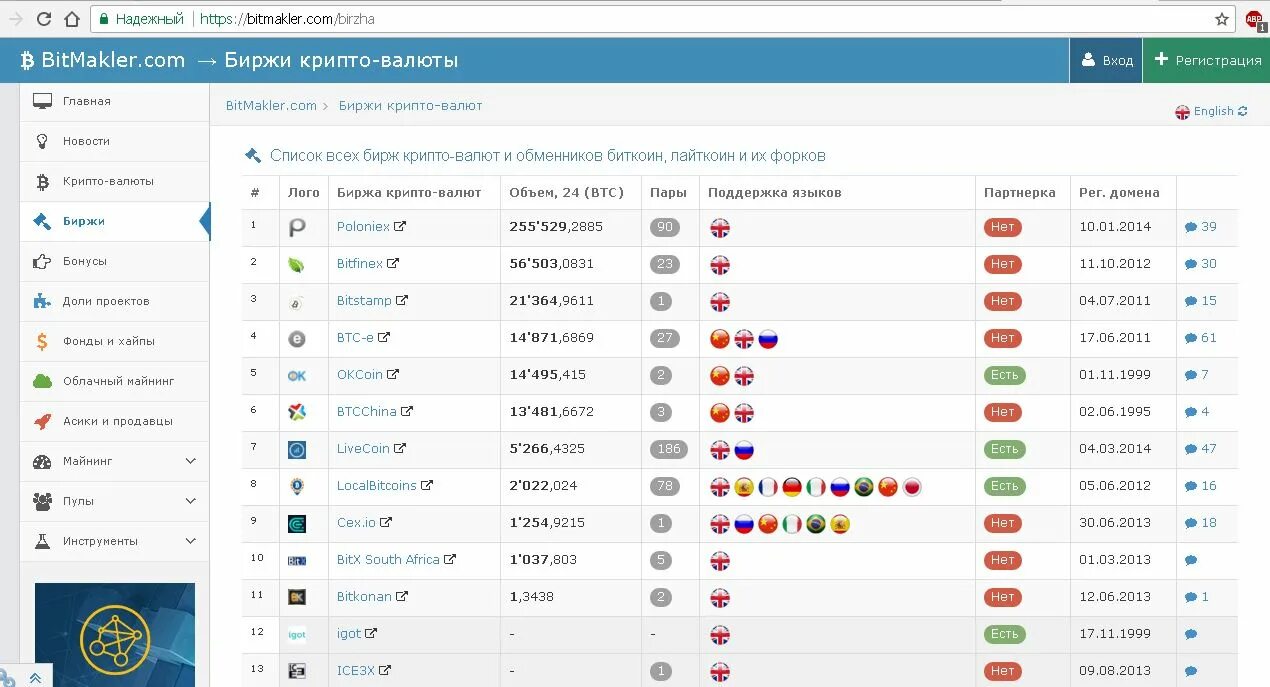Click the 90 pairs badge for Poloniex
The image size is (1270, 687).
coord(665,227)
